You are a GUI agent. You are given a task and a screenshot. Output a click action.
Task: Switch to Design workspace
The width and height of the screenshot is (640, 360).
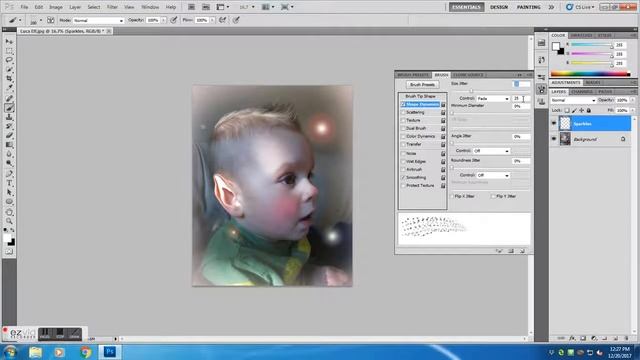499,7
